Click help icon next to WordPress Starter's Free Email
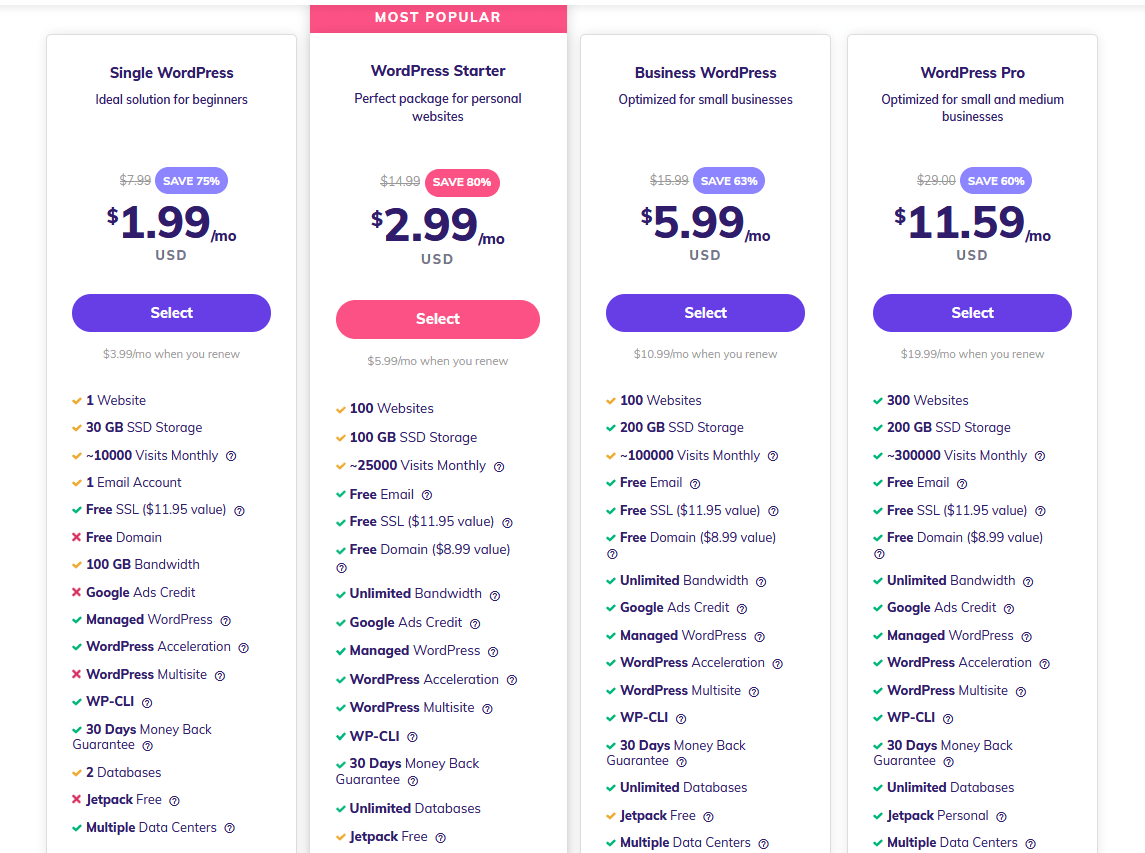Viewport: 1145px width, 853px height. (427, 495)
